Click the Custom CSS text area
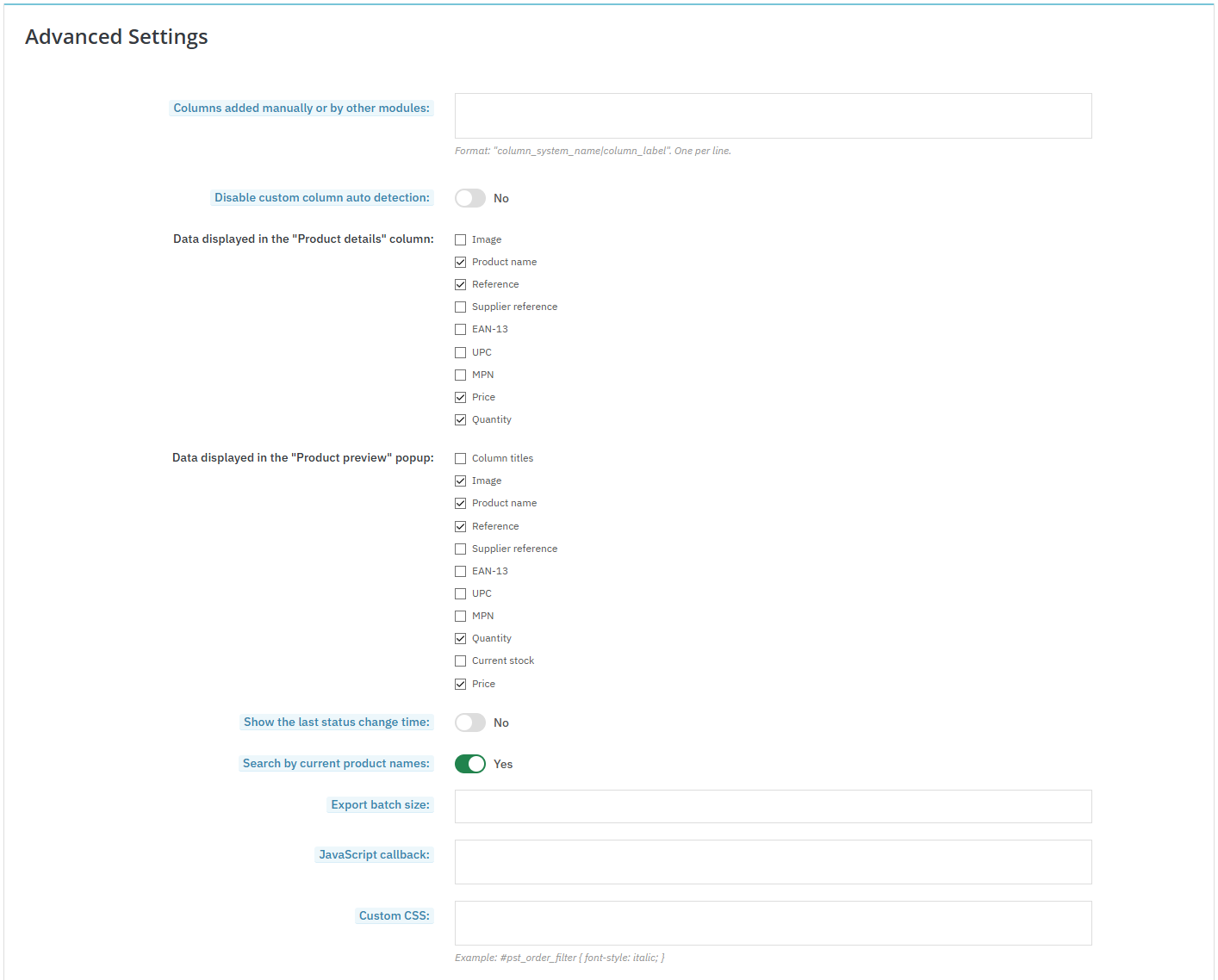 (774, 923)
